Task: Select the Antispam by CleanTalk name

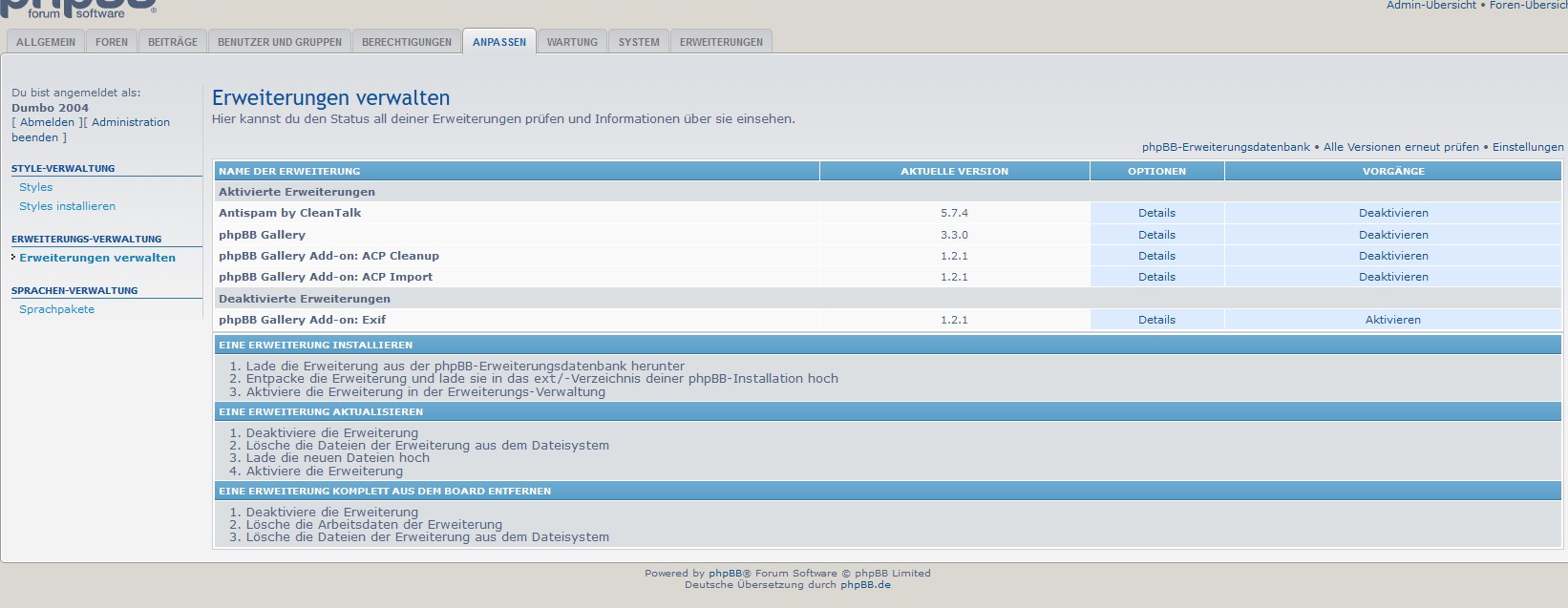Action: click(290, 213)
